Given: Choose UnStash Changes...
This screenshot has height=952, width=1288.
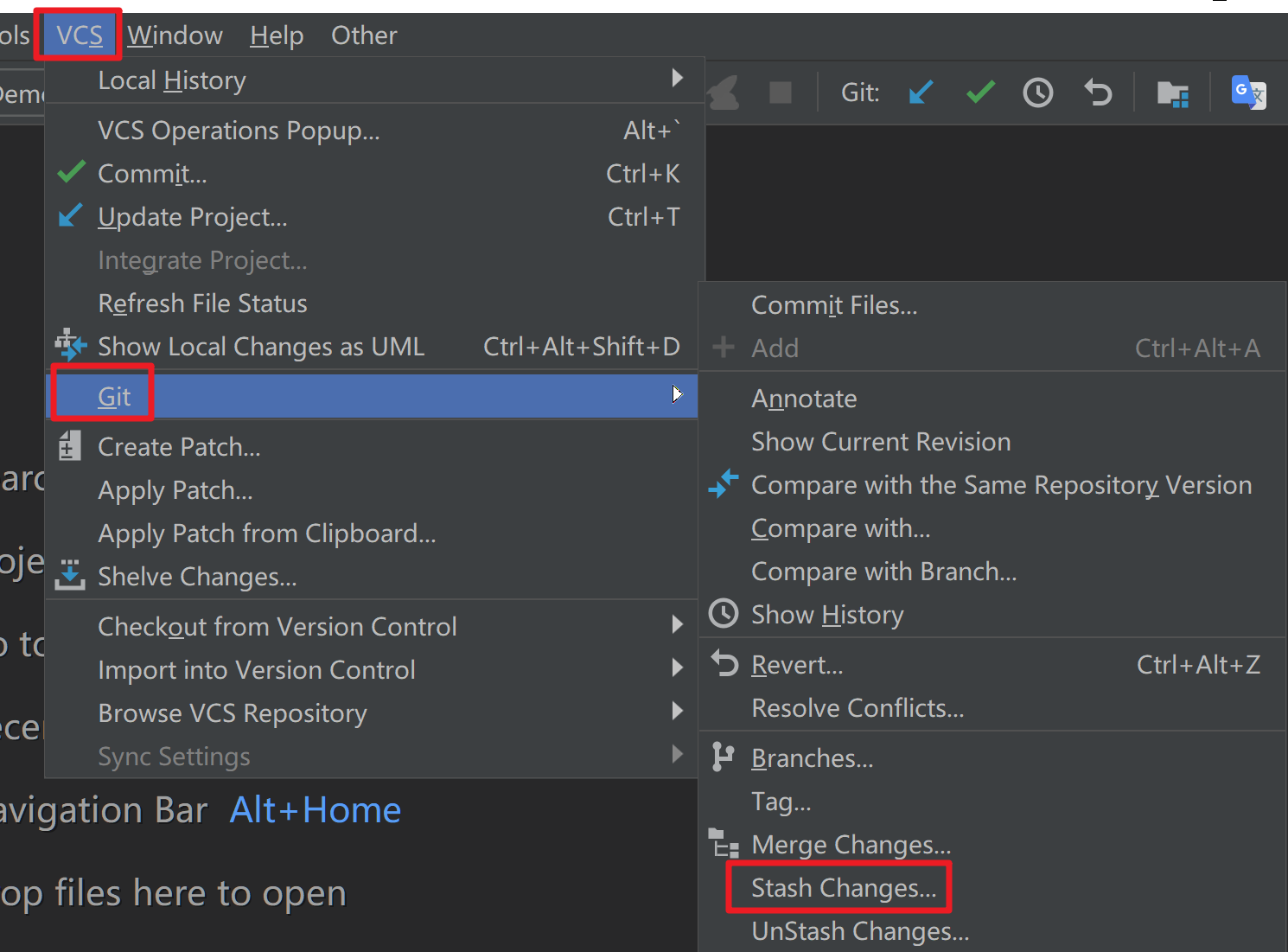Looking at the screenshot, I should (x=992, y=931).
